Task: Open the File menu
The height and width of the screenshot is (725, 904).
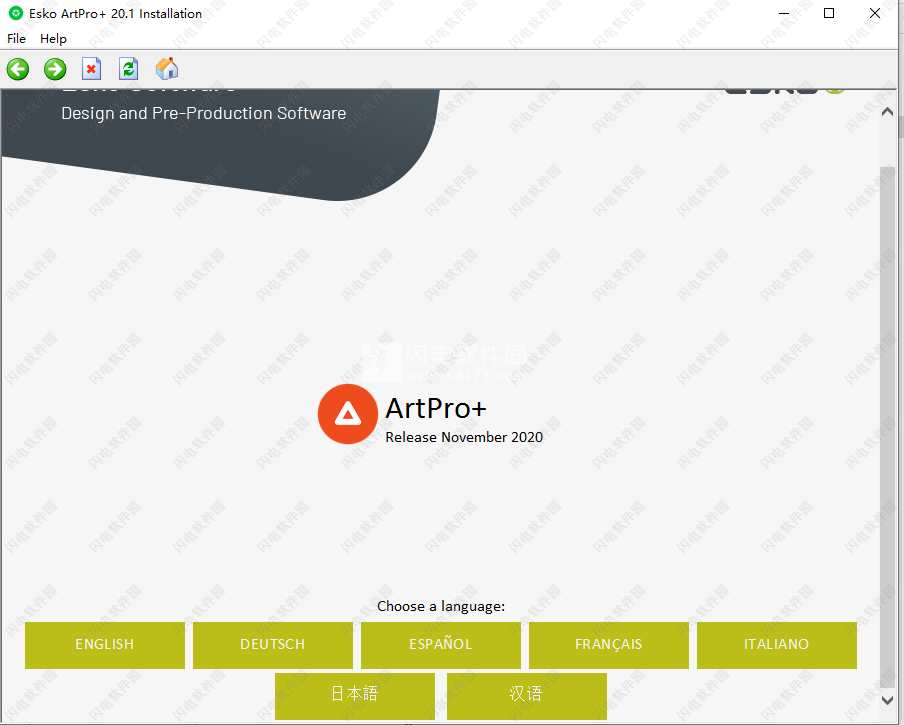Action: pos(16,39)
